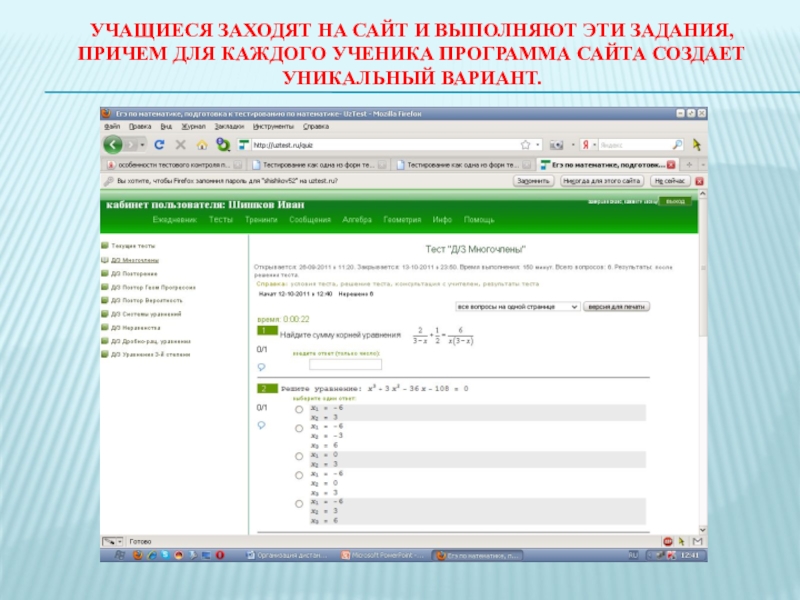Open a new tab with the plus button
This screenshot has height=600, width=800.
pos(689,165)
